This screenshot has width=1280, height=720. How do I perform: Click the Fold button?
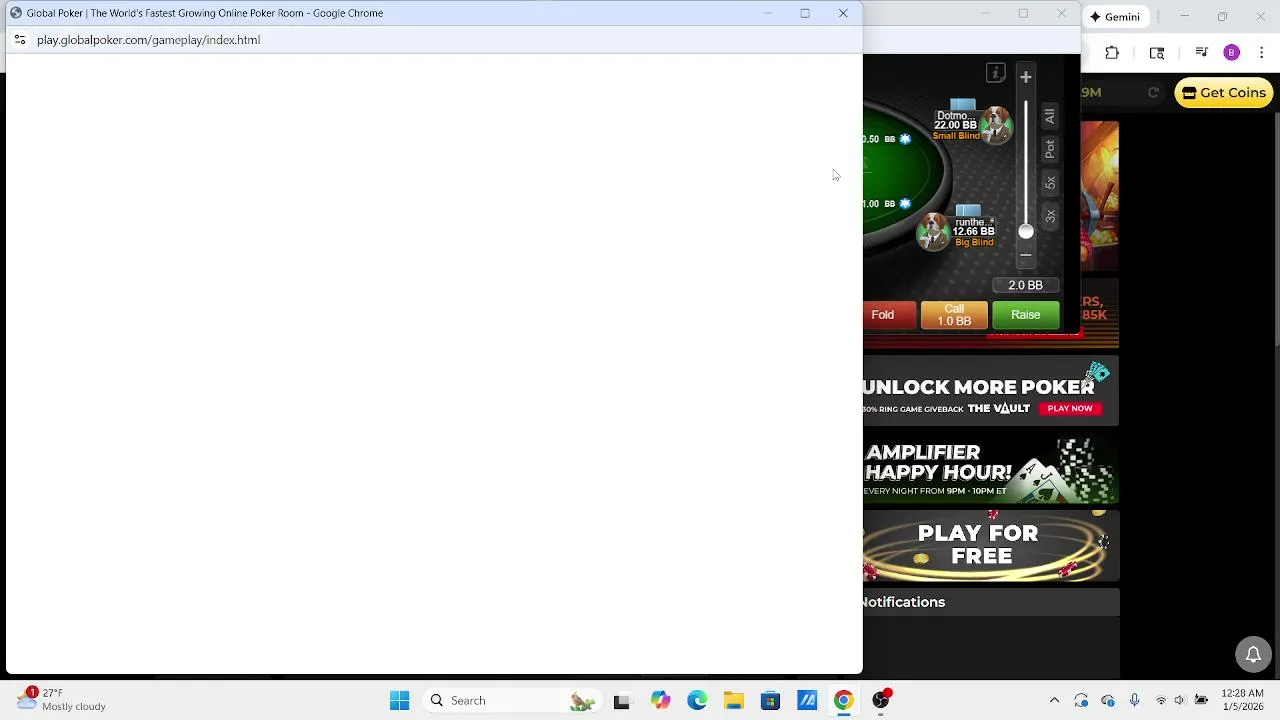pos(887,315)
